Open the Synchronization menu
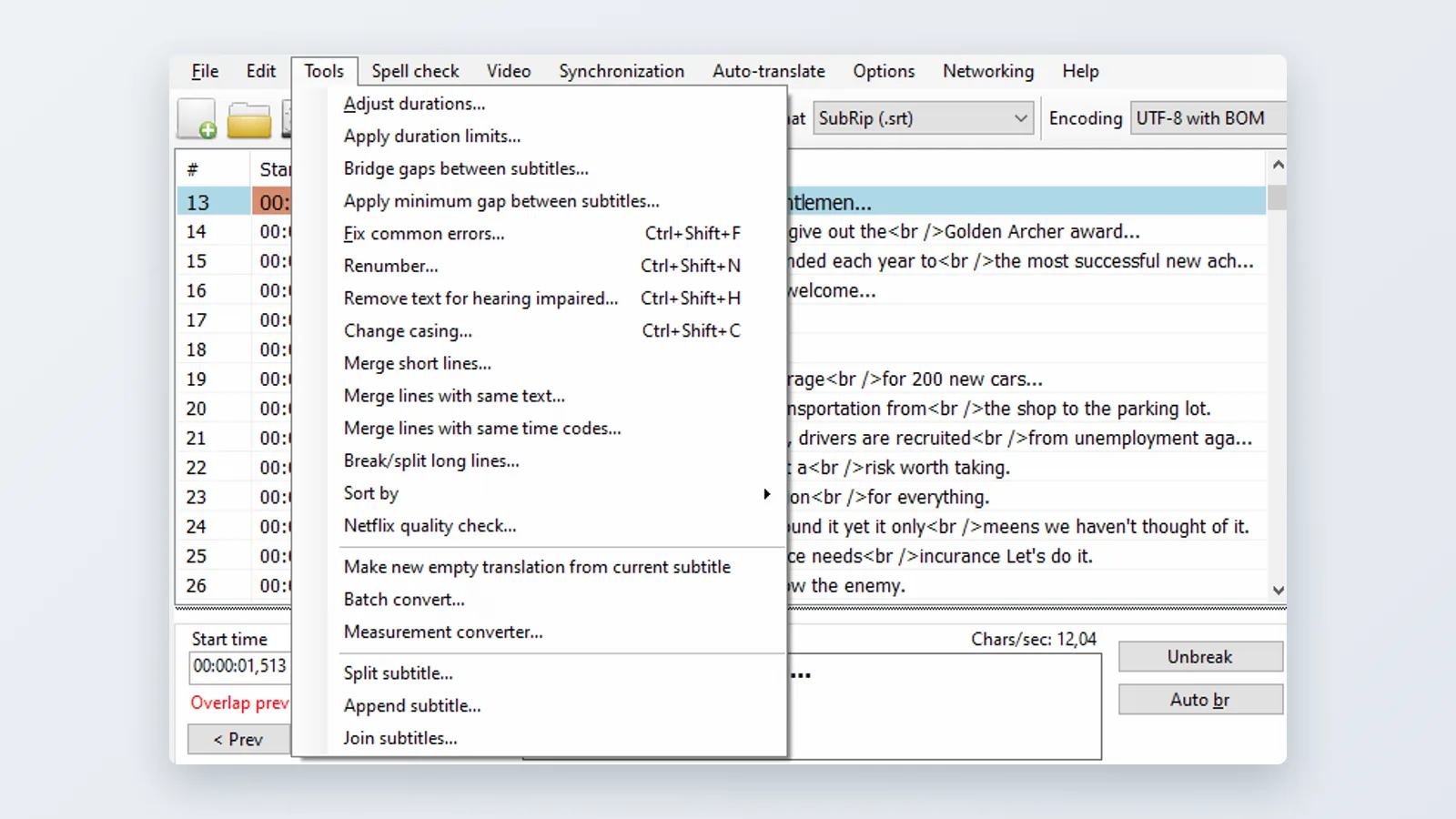The image size is (1456, 819). coord(622,71)
